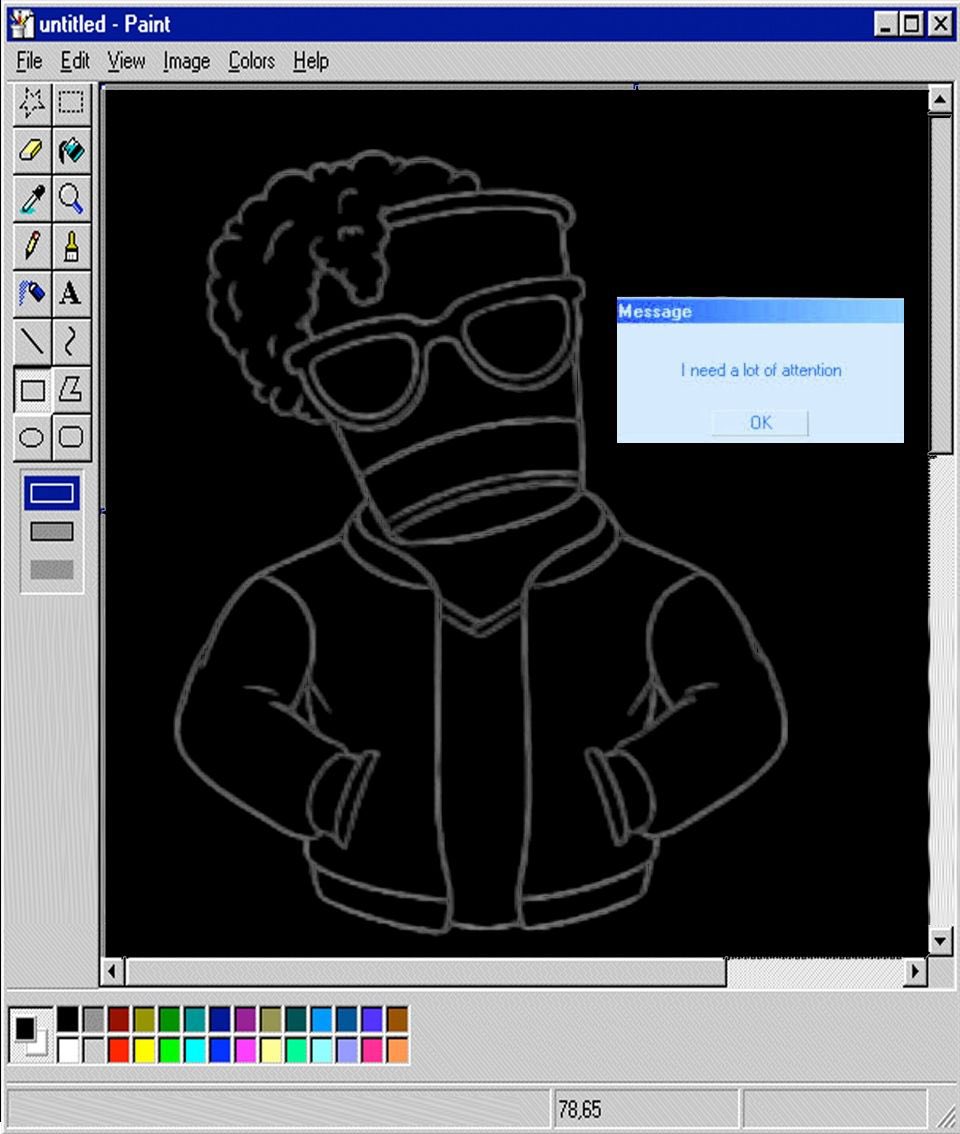Image resolution: width=960 pixels, height=1134 pixels.
Task: Choose the Eraser tool
Action: click(32, 150)
